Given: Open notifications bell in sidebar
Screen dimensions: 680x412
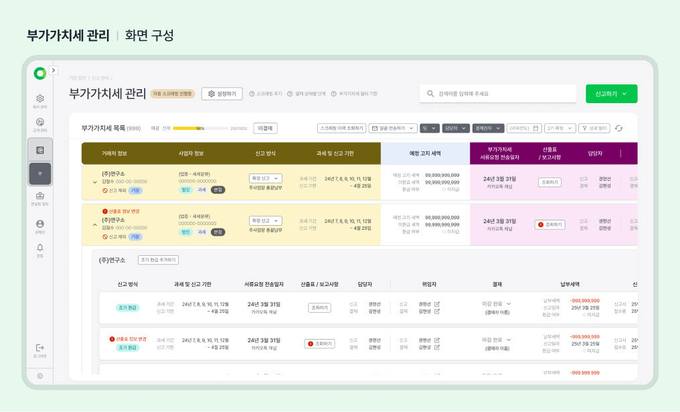Looking at the screenshot, I should (40, 248).
